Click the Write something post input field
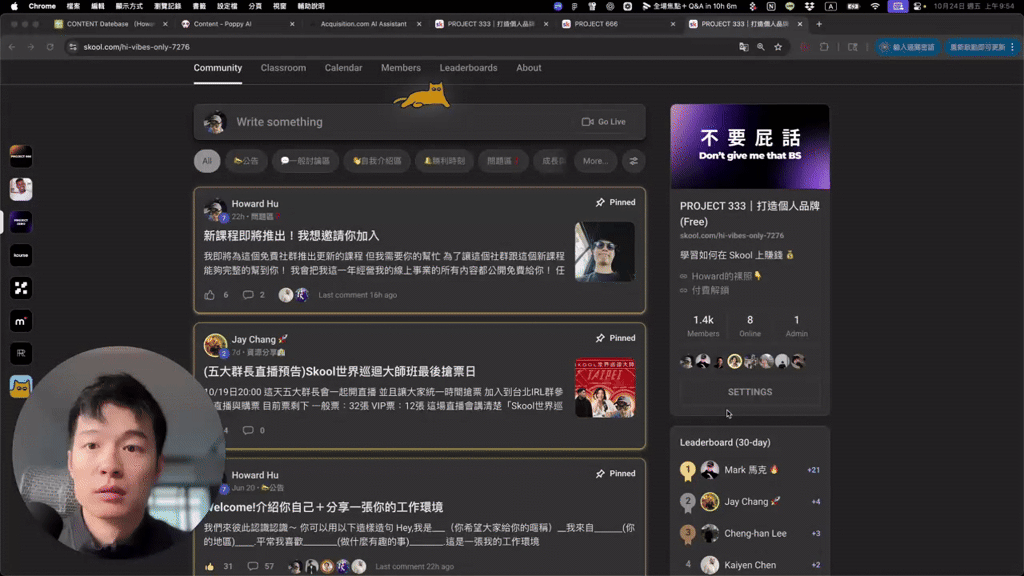This screenshot has width=1024, height=576. (x=400, y=121)
